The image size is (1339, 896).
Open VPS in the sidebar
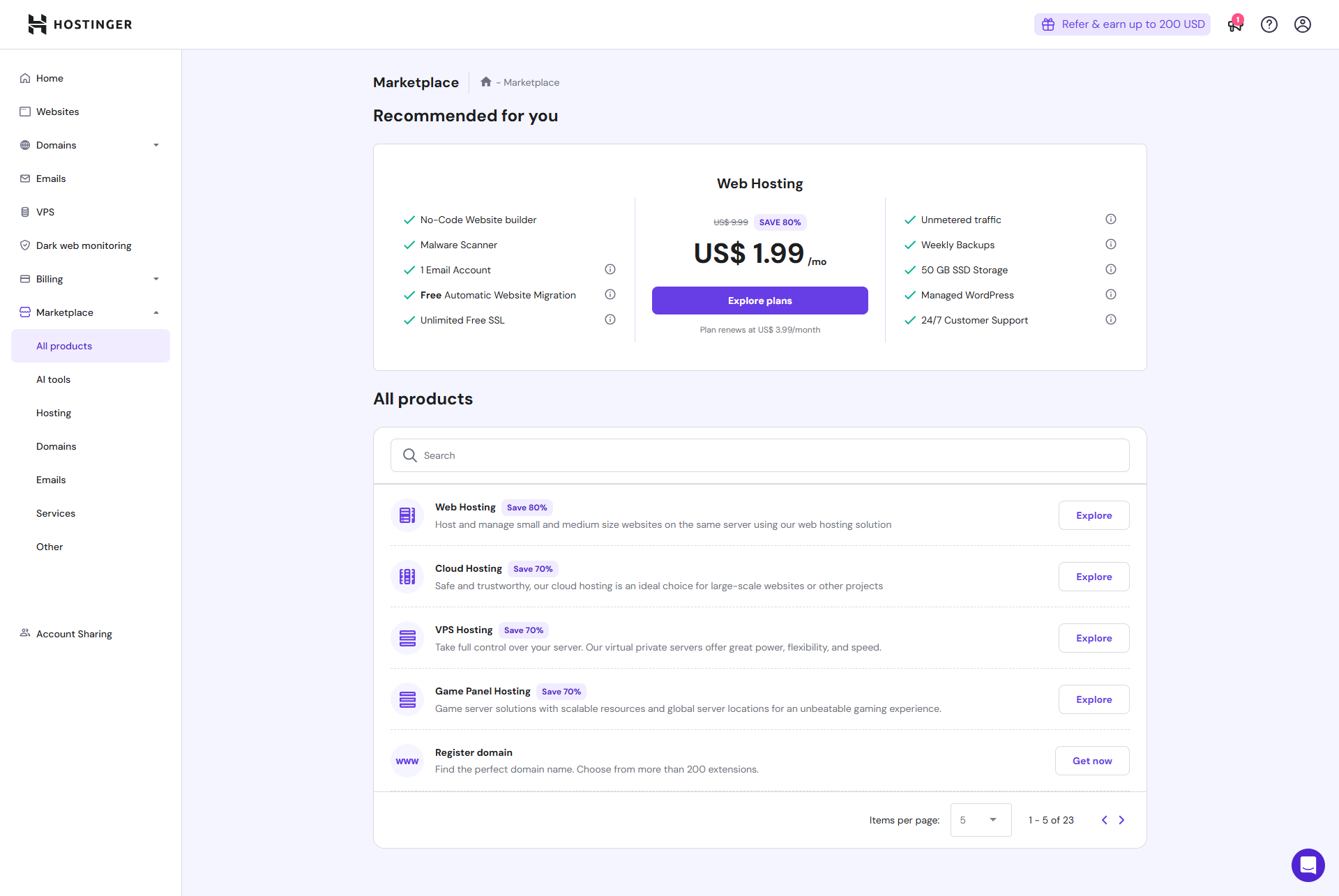[x=91, y=212]
